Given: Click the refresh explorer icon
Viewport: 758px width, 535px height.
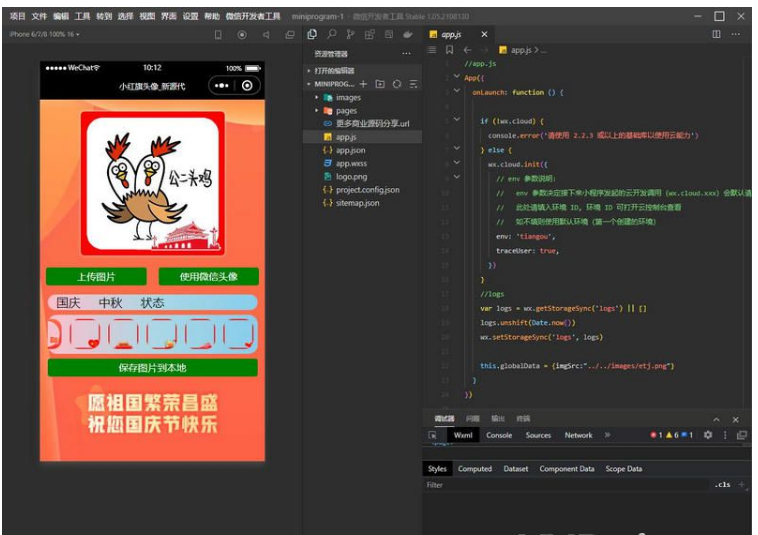Looking at the screenshot, I should coord(397,84).
